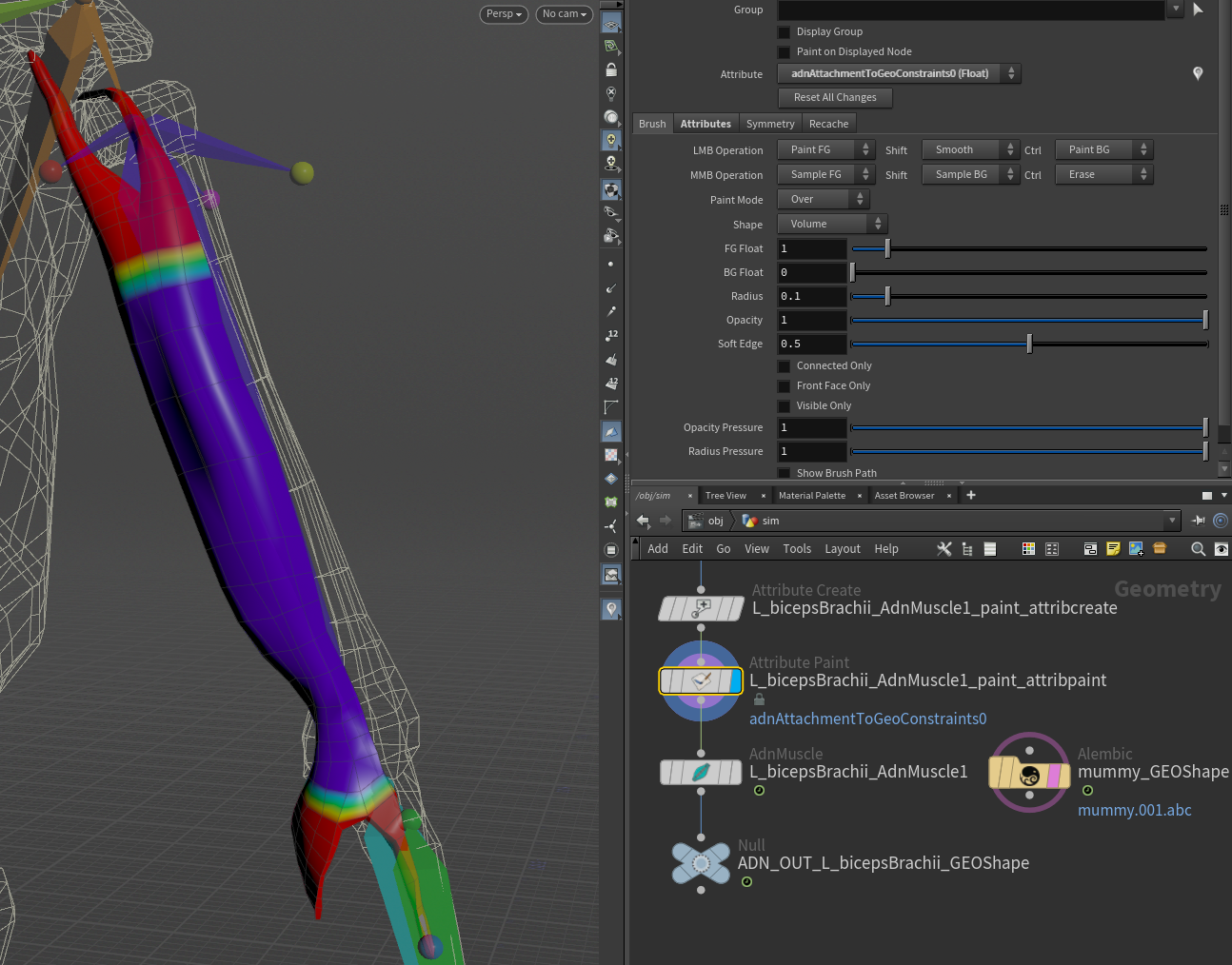Open the network editor color palette icon
This screenshot has height=965, width=1232.
[1028, 549]
